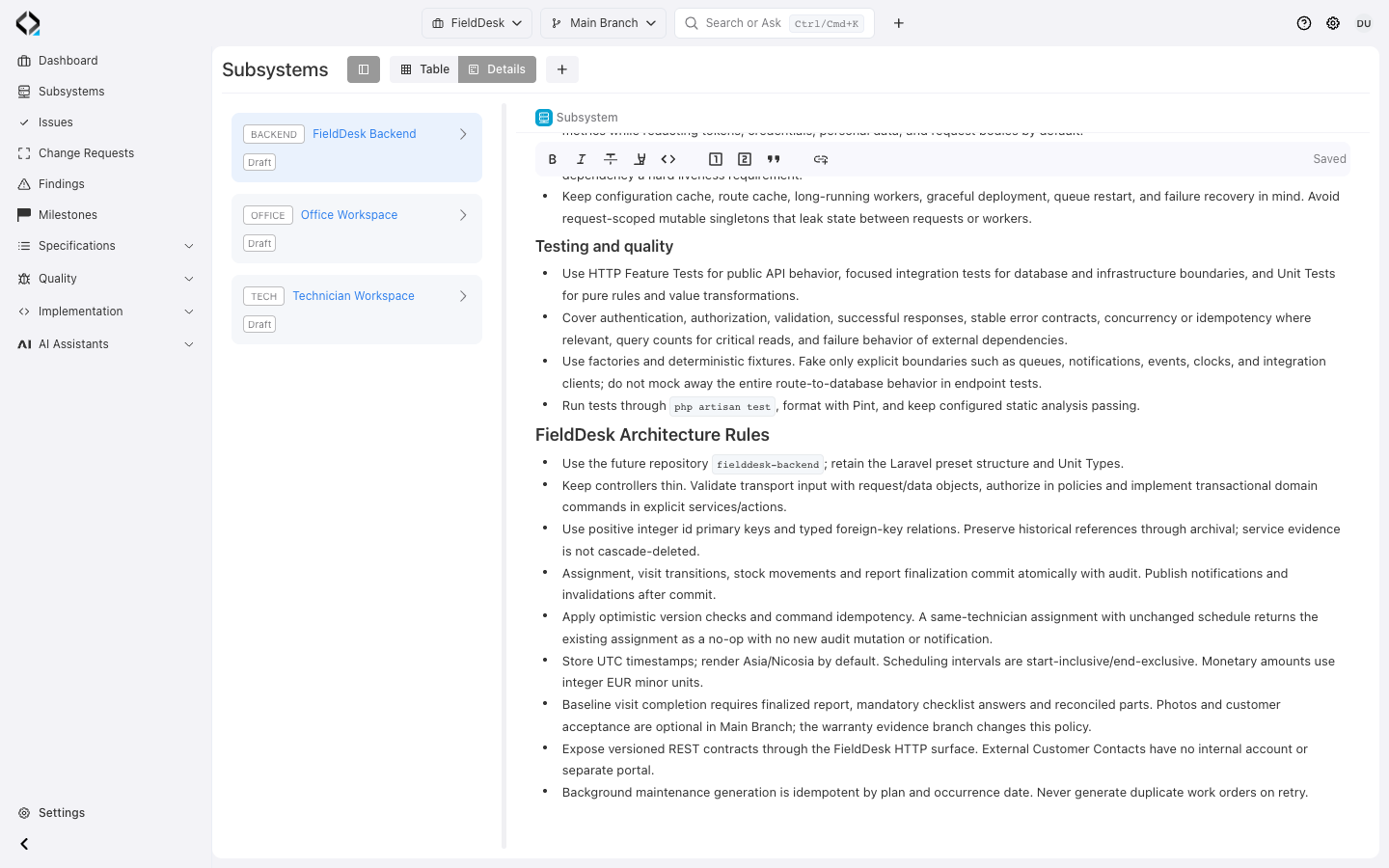The image size is (1389, 868).
Task: Add a link using the link icon
Action: [x=821, y=159]
